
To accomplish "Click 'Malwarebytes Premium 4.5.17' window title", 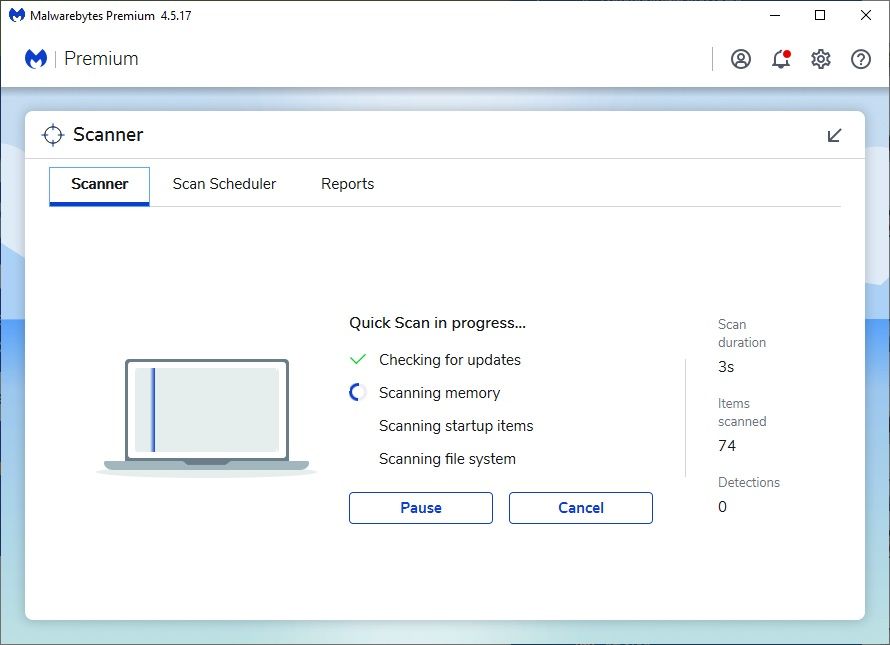I will [111, 16].
